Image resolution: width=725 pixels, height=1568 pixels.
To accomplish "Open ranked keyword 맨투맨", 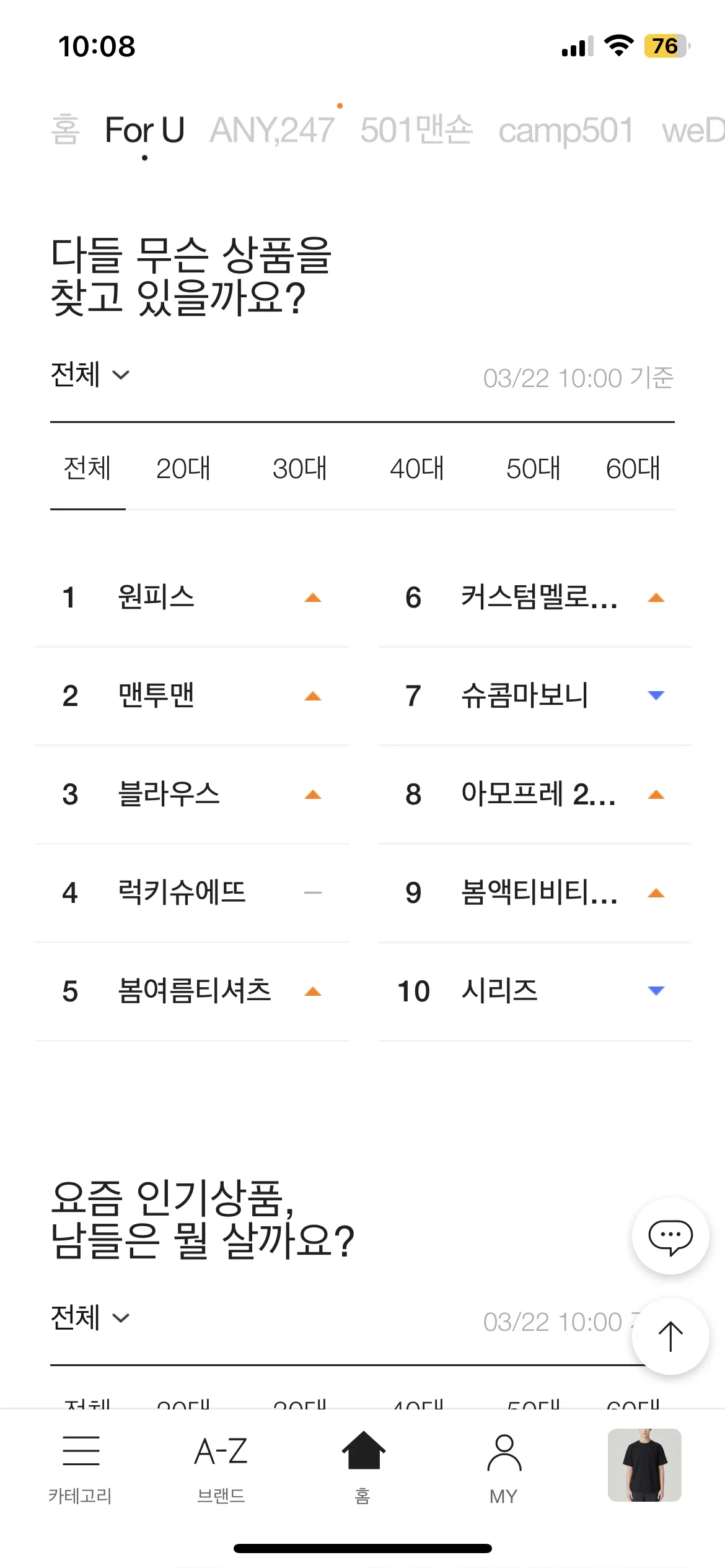I will (156, 695).
